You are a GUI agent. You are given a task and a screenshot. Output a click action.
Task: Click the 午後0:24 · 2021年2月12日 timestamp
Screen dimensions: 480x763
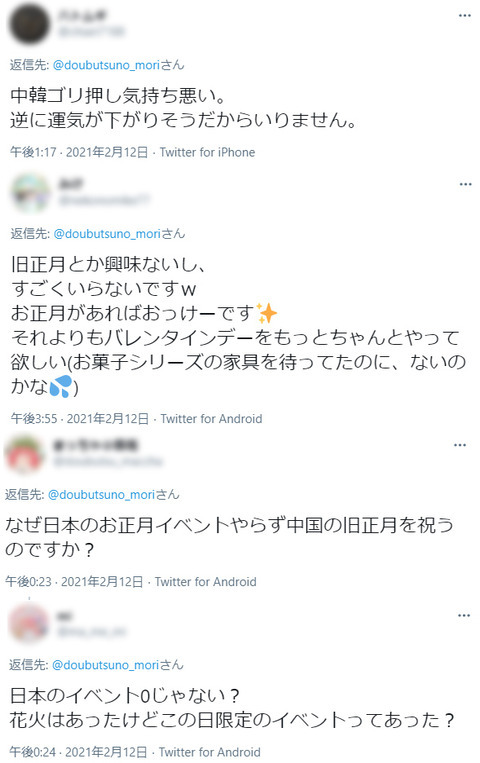click(78, 752)
